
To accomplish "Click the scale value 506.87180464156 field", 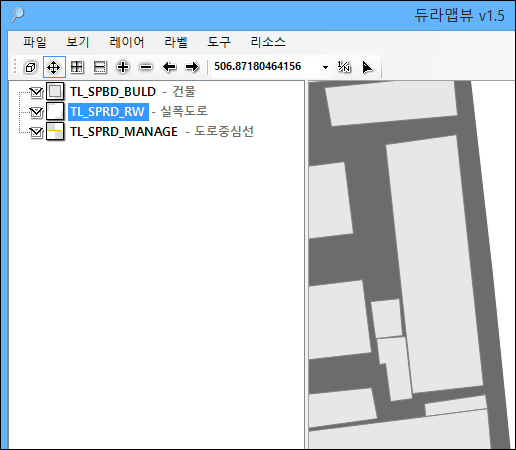I will coord(265,67).
